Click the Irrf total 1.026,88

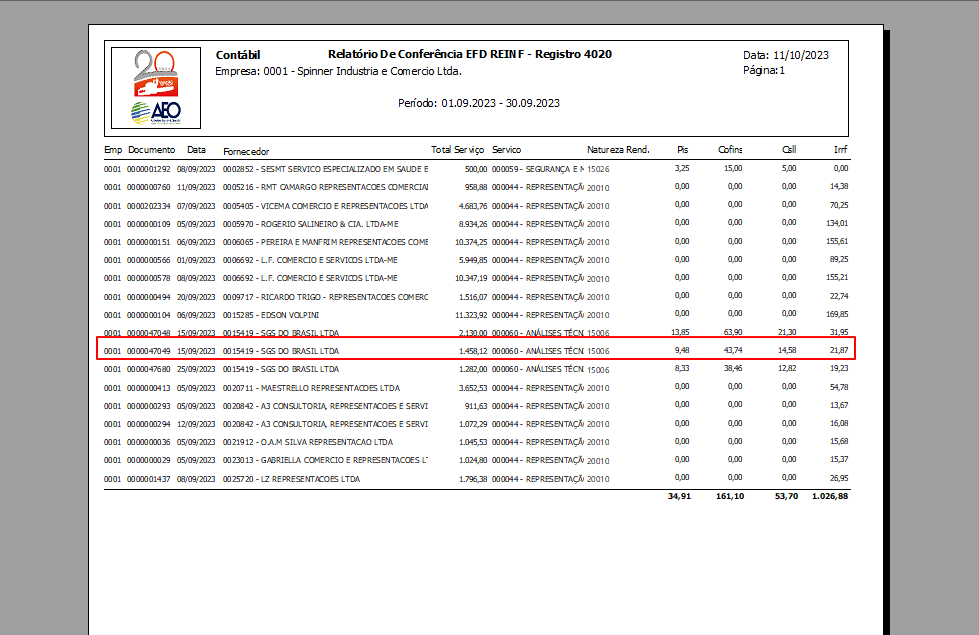[830, 496]
